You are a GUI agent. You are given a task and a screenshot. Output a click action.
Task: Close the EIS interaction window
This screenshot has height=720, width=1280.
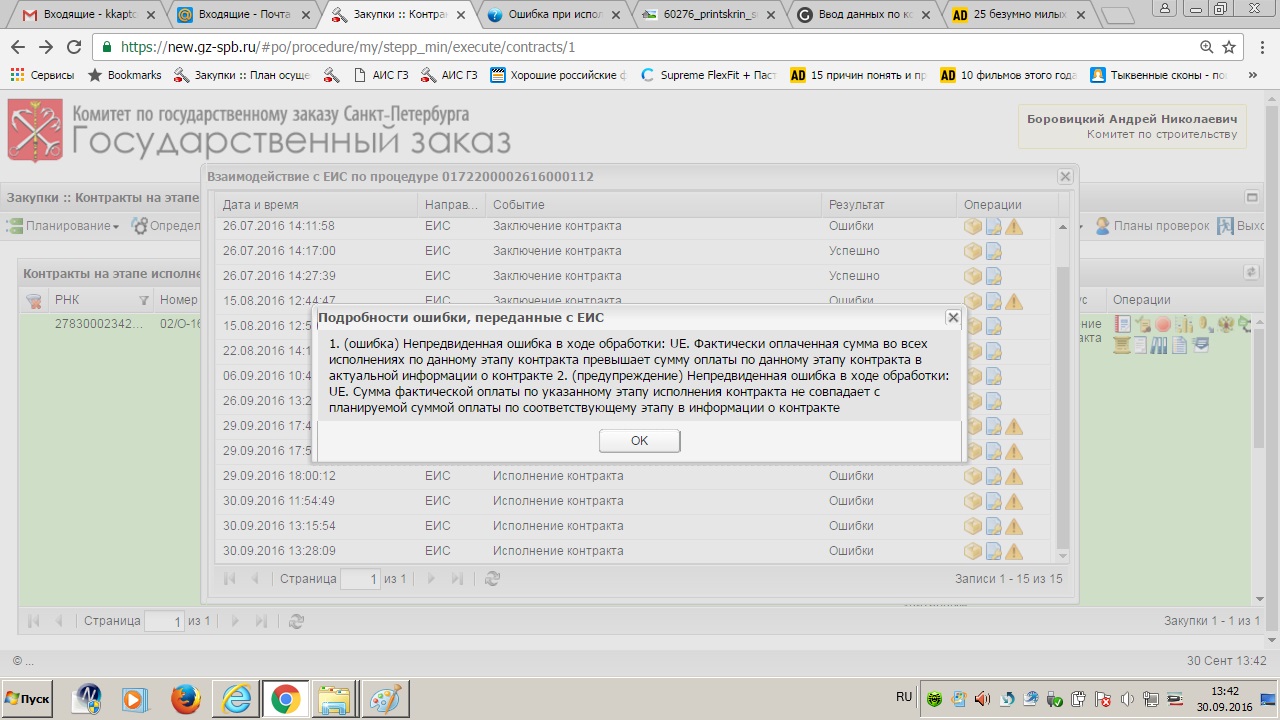point(1065,176)
